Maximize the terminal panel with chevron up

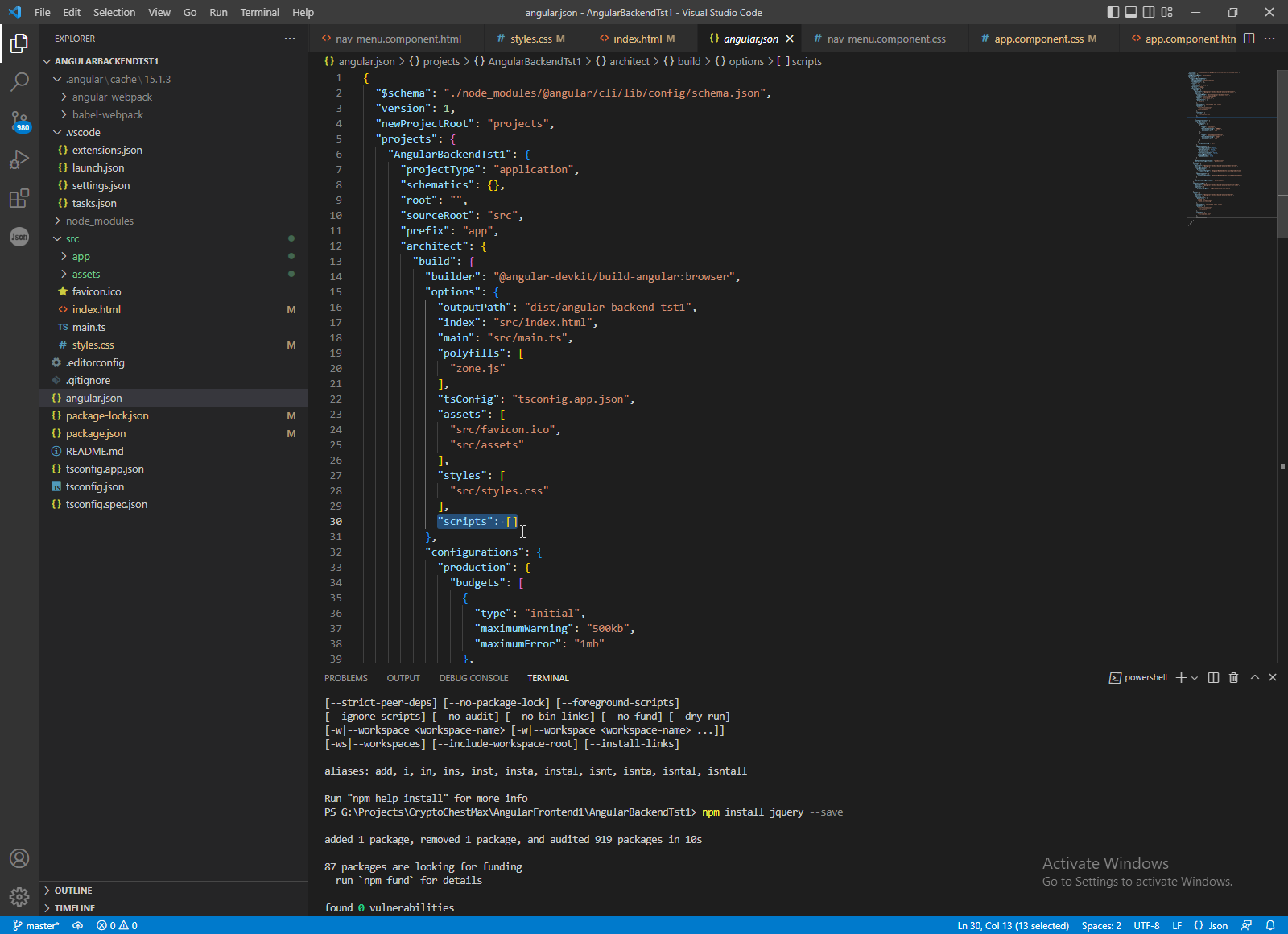pos(1254,678)
